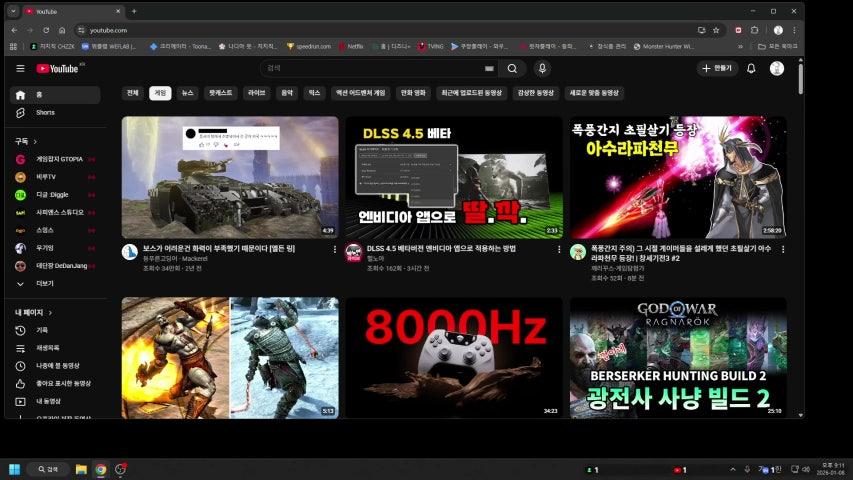Select the 최근에 업로드된 동영상 chip
Viewport: 853px width, 480px height.
point(471,93)
